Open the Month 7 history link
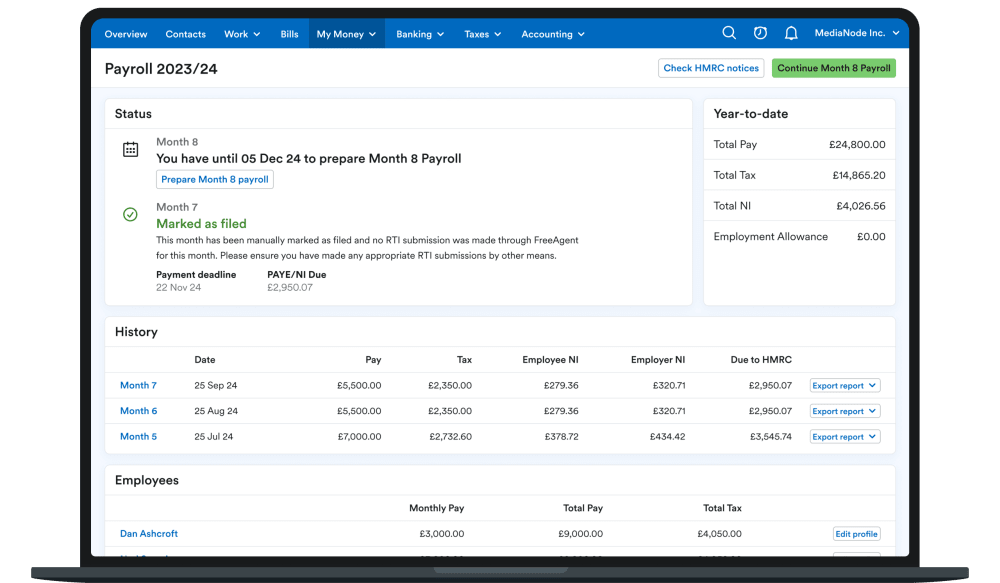Screen dimensions: 1000x583 tap(138, 385)
